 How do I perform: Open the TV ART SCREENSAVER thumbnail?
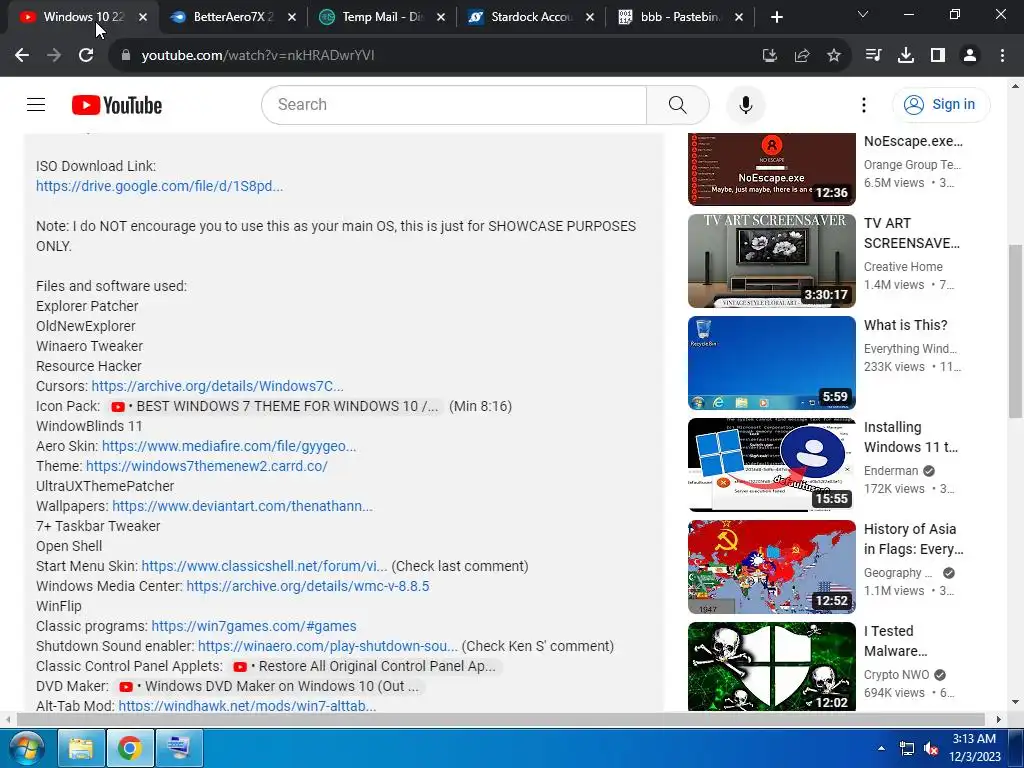click(x=771, y=261)
